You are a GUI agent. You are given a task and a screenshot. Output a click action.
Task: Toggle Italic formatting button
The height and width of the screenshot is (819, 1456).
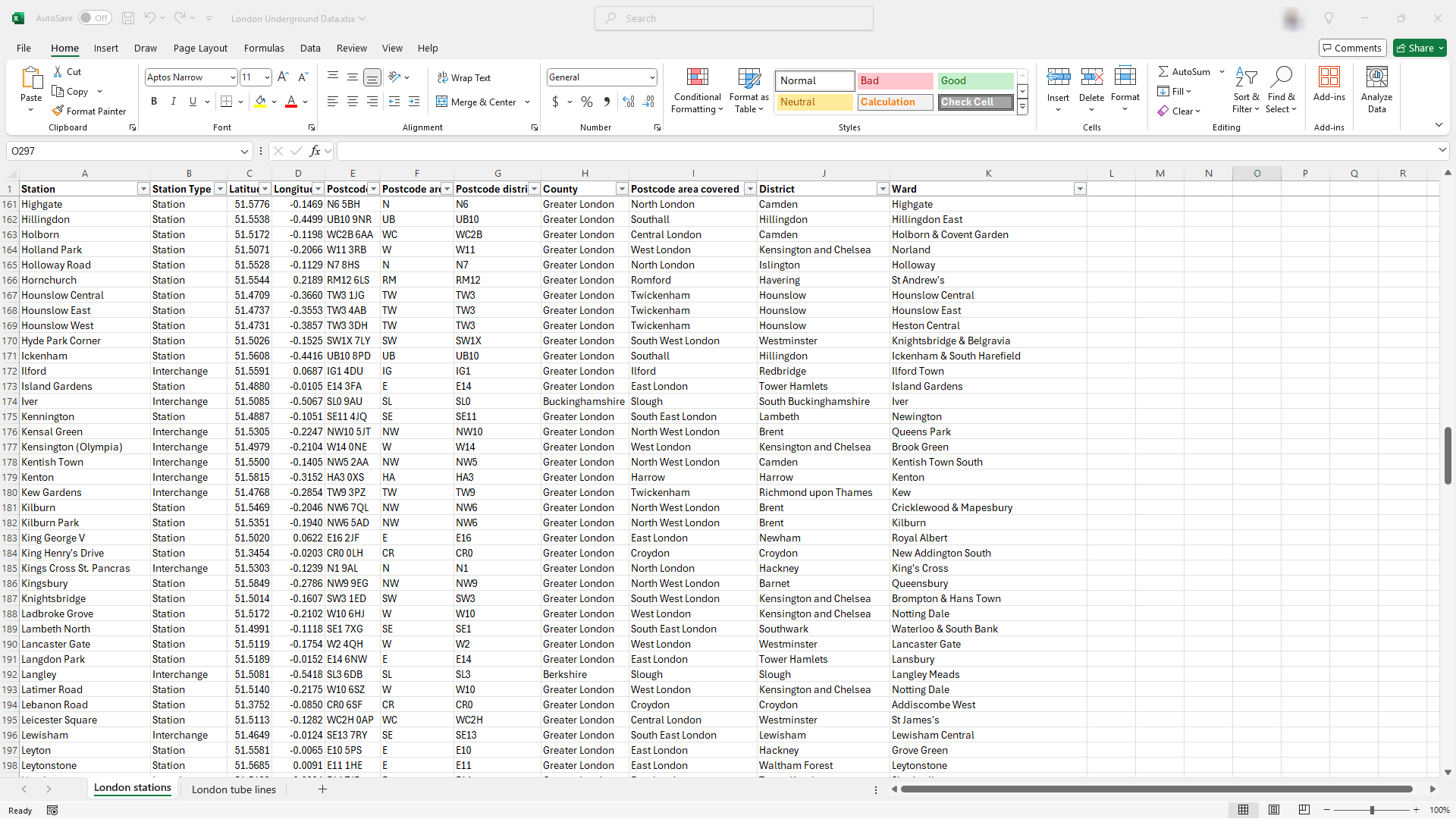(x=173, y=102)
